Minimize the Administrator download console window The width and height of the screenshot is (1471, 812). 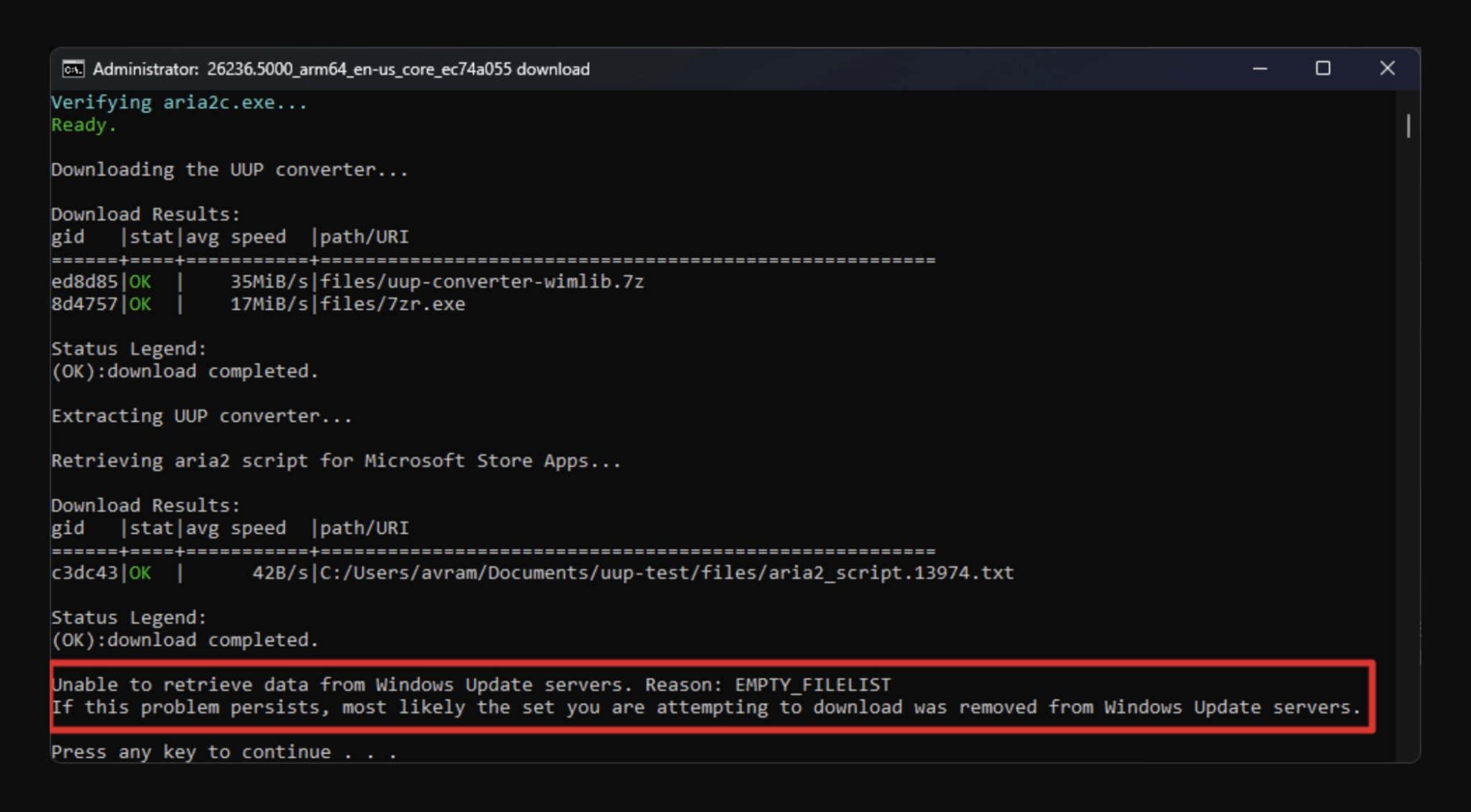pyautogui.click(x=1260, y=69)
